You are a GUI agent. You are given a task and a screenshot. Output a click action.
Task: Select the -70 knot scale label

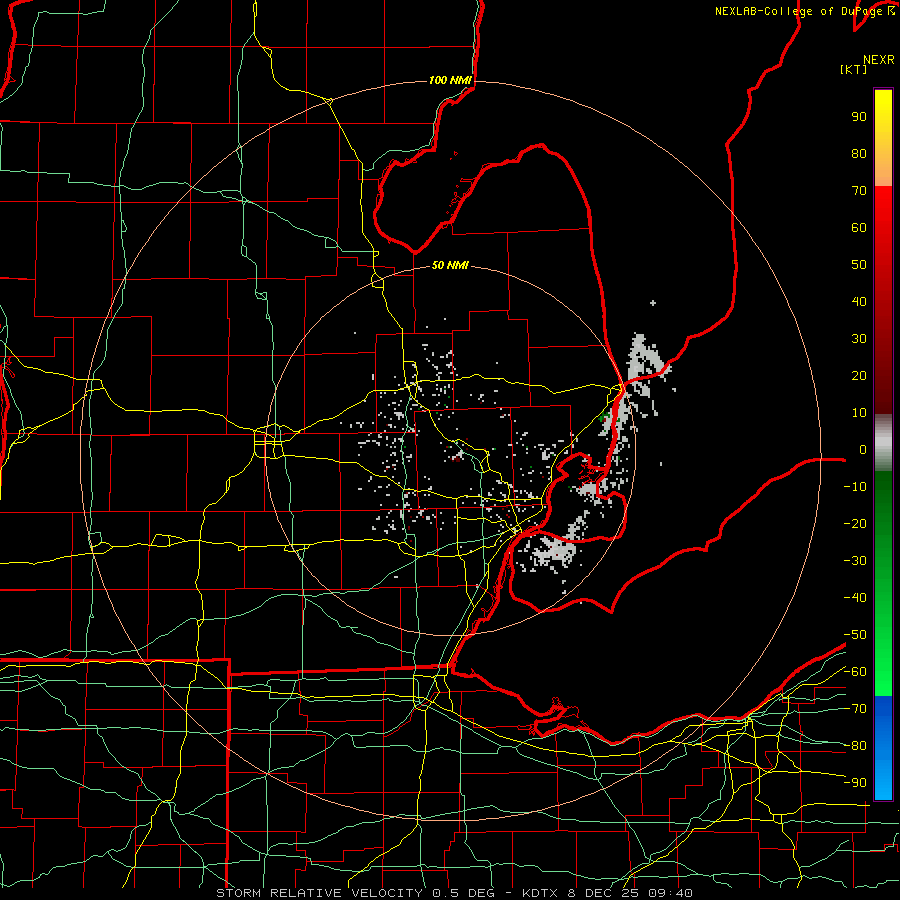click(855, 709)
